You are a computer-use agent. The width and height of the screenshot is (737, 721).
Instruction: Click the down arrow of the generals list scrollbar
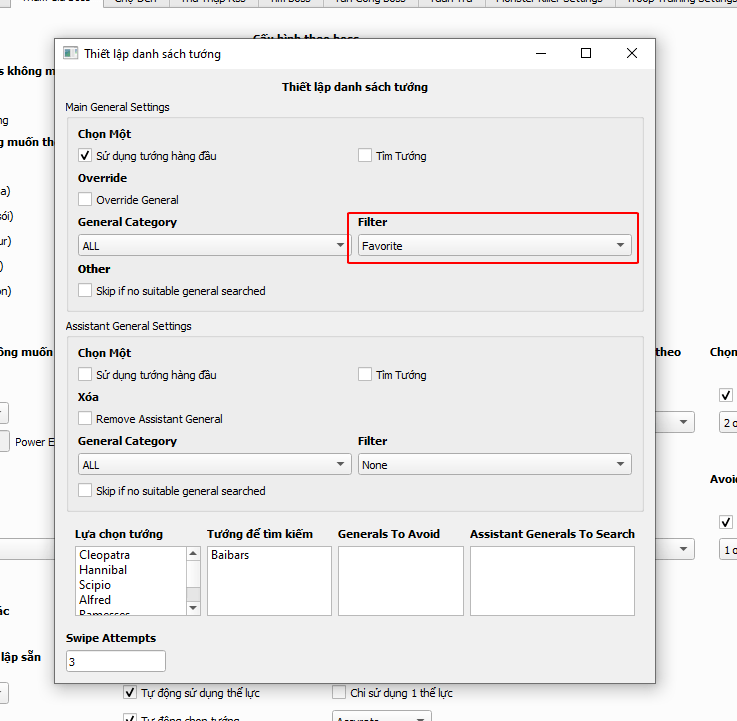(193, 607)
